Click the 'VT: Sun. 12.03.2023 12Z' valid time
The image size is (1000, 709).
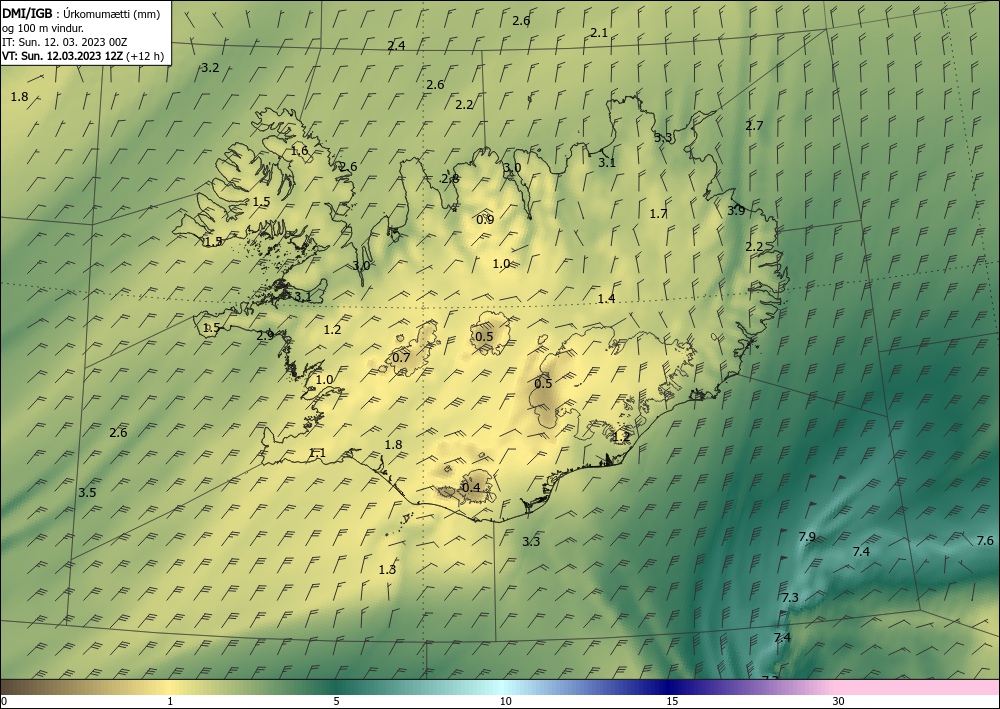63,56
